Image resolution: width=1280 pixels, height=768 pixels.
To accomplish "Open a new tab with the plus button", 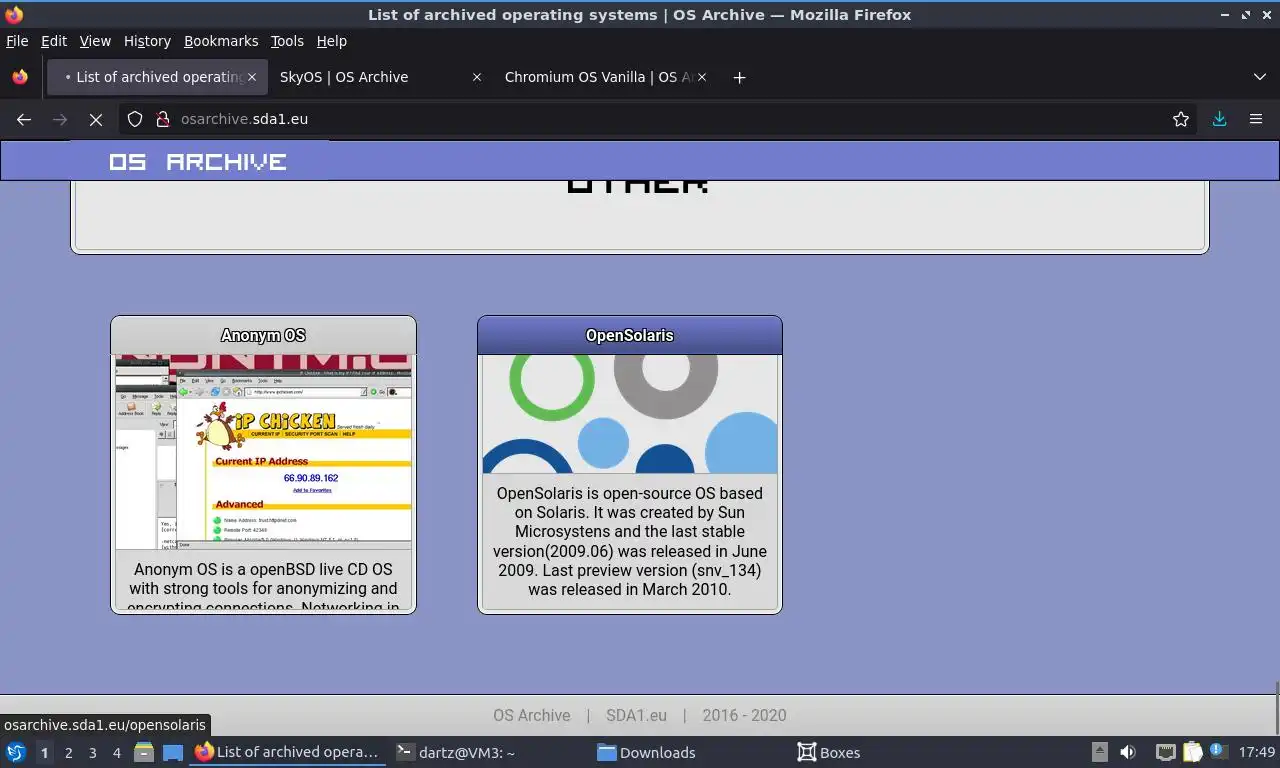I will pos(739,77).
